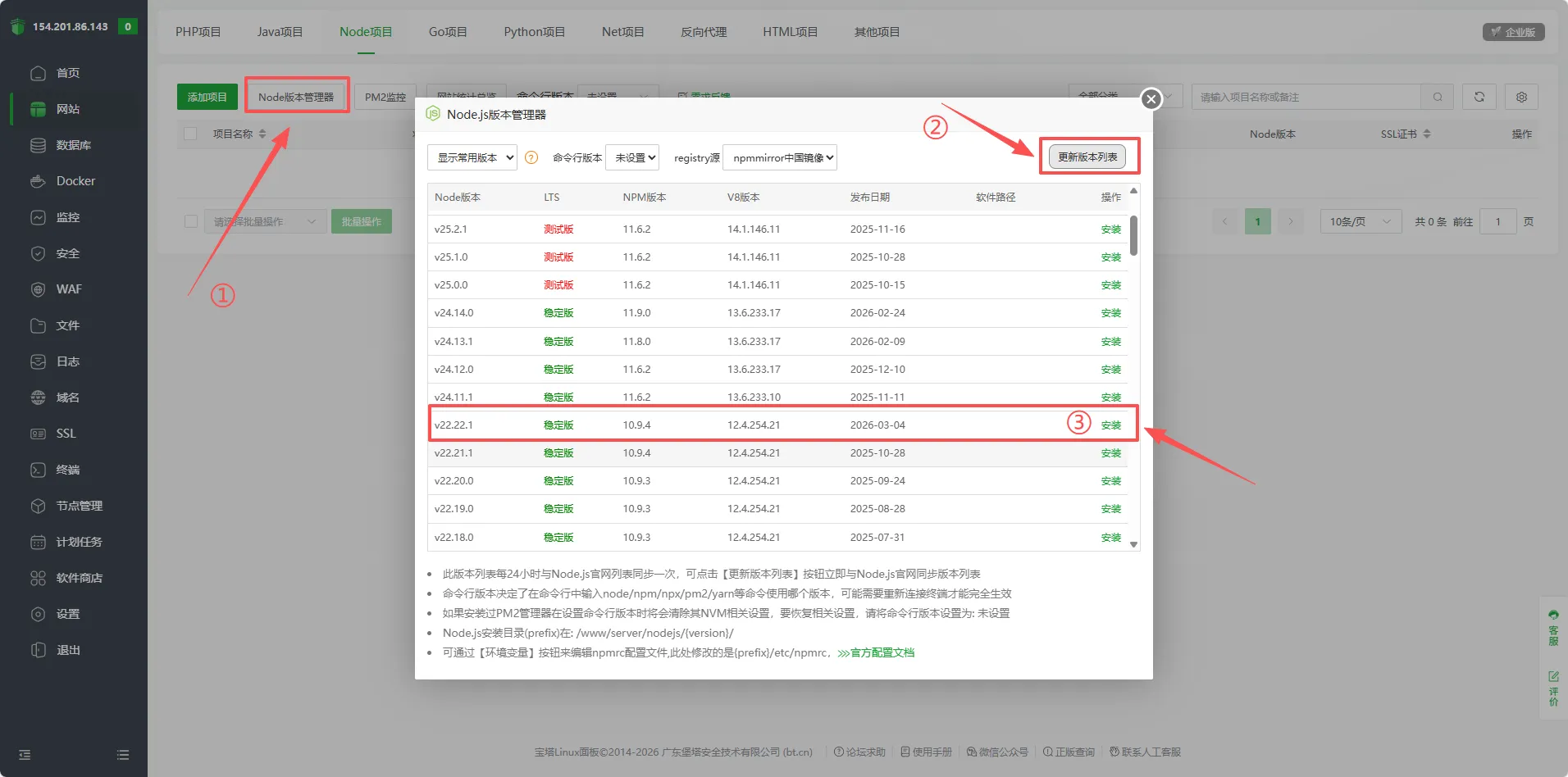1568x777 pixels.
Task: Check the batch operation checkbox
Action: (x=191, y=221)
